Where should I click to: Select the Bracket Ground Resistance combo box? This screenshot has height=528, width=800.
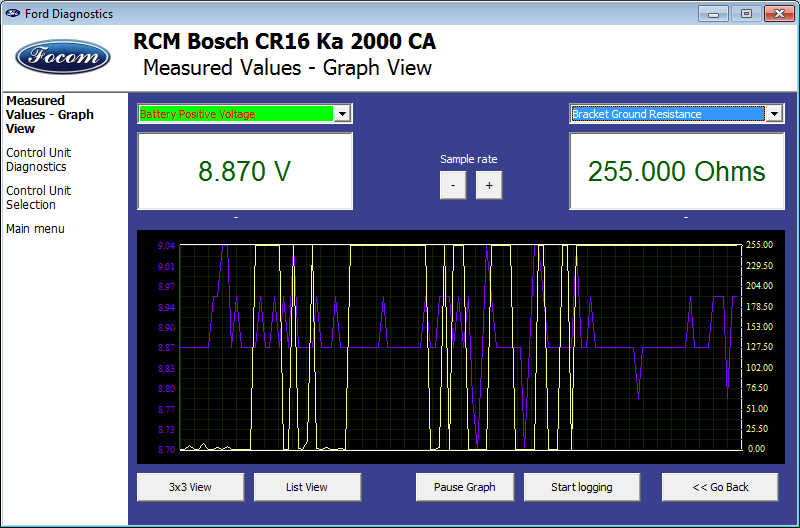(x=677, y=114)
